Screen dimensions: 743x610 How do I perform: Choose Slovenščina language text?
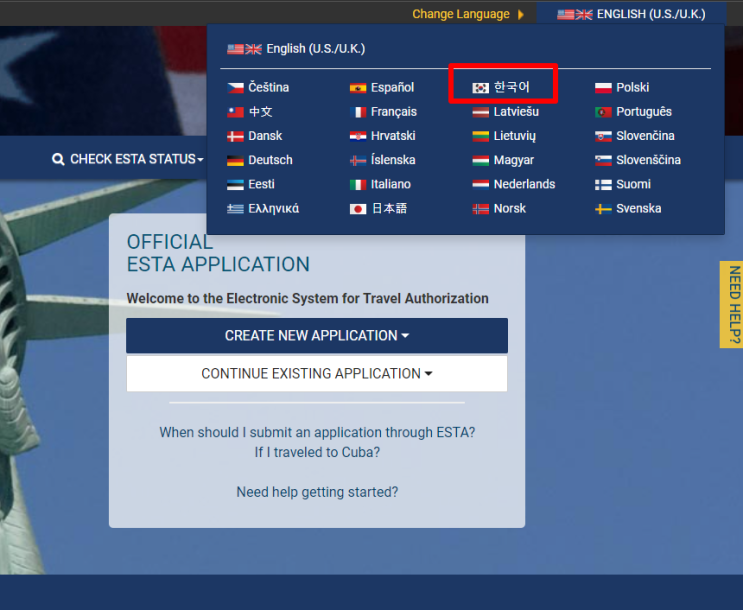point(648,160)
